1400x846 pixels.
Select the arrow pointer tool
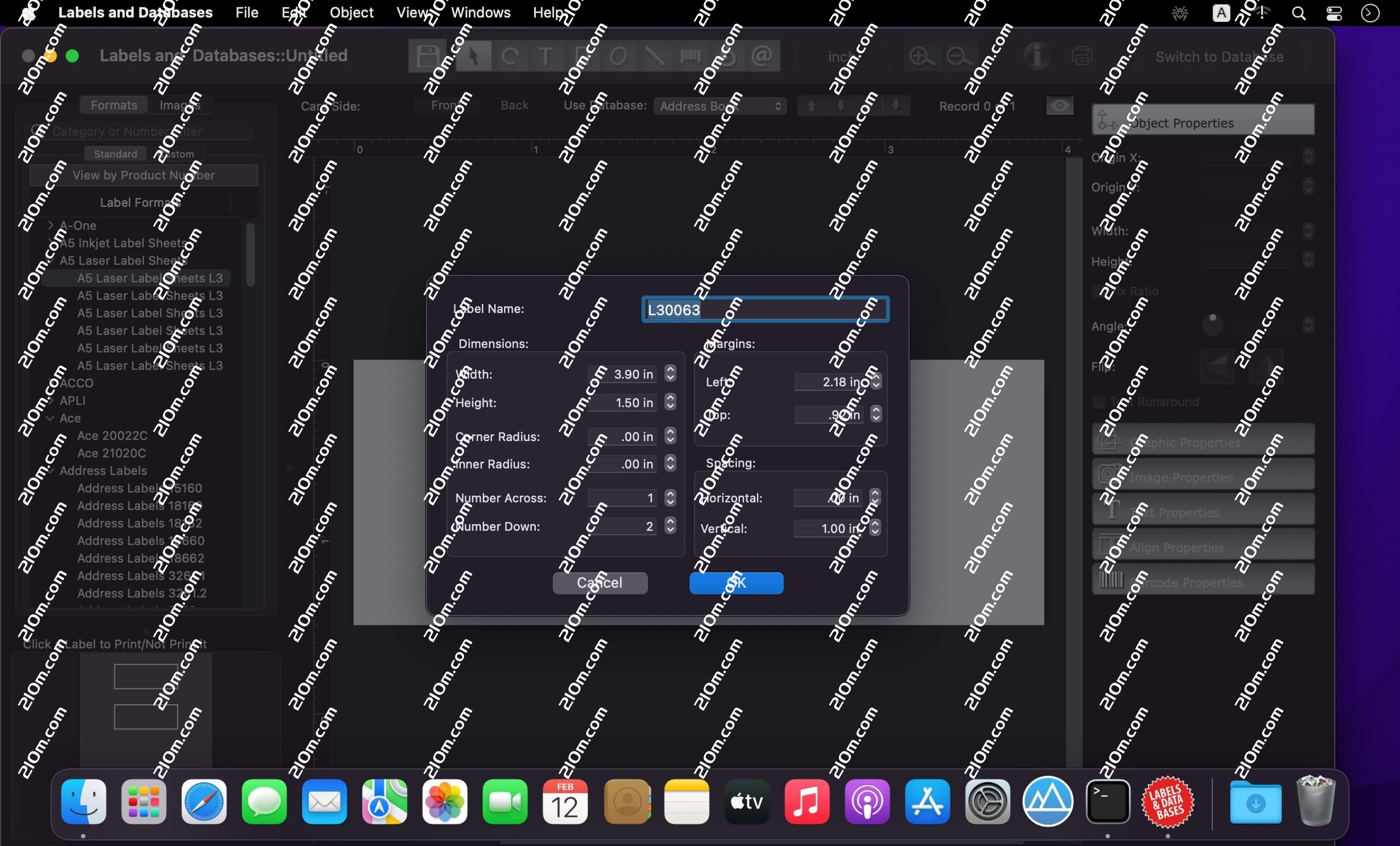[x=473, y=56]
